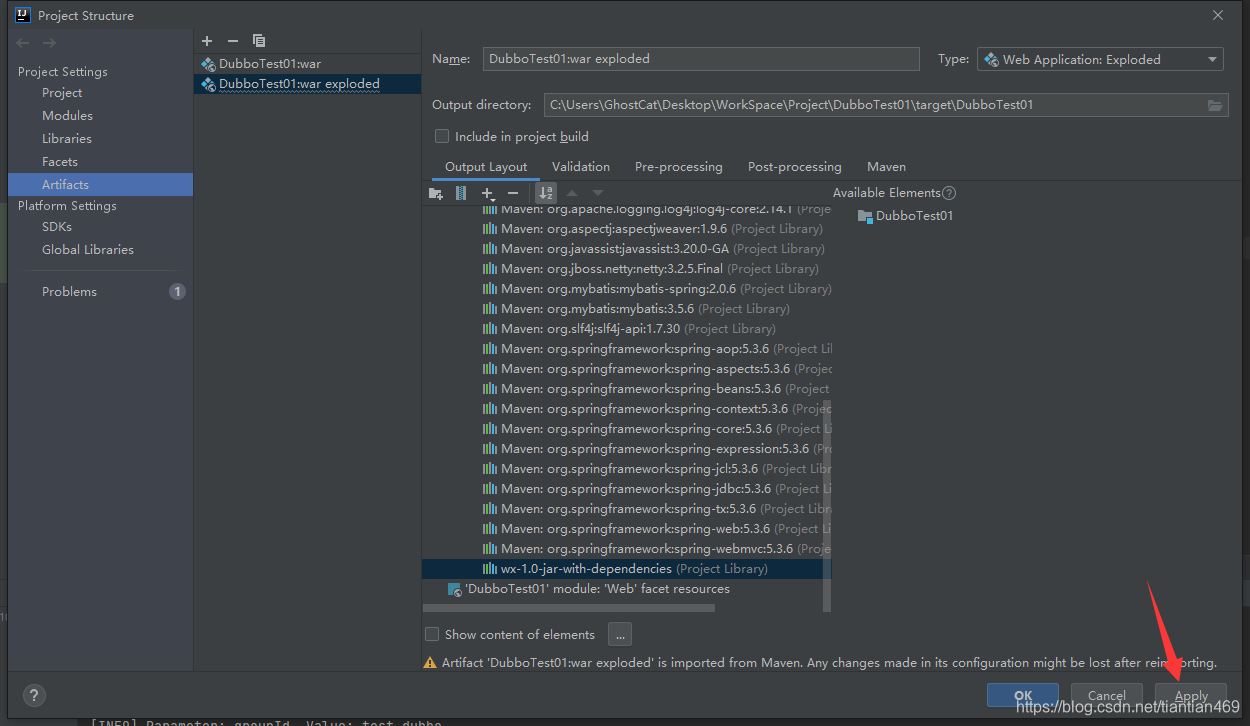Open help with question mark button
The width and height of the screenshot is (1250, 726).
tap(34, 696)
